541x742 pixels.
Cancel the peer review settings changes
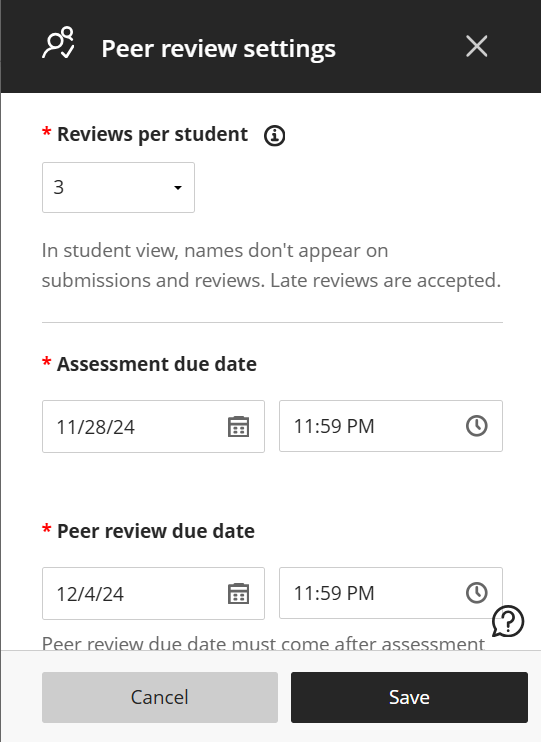(x=160, y=697)
